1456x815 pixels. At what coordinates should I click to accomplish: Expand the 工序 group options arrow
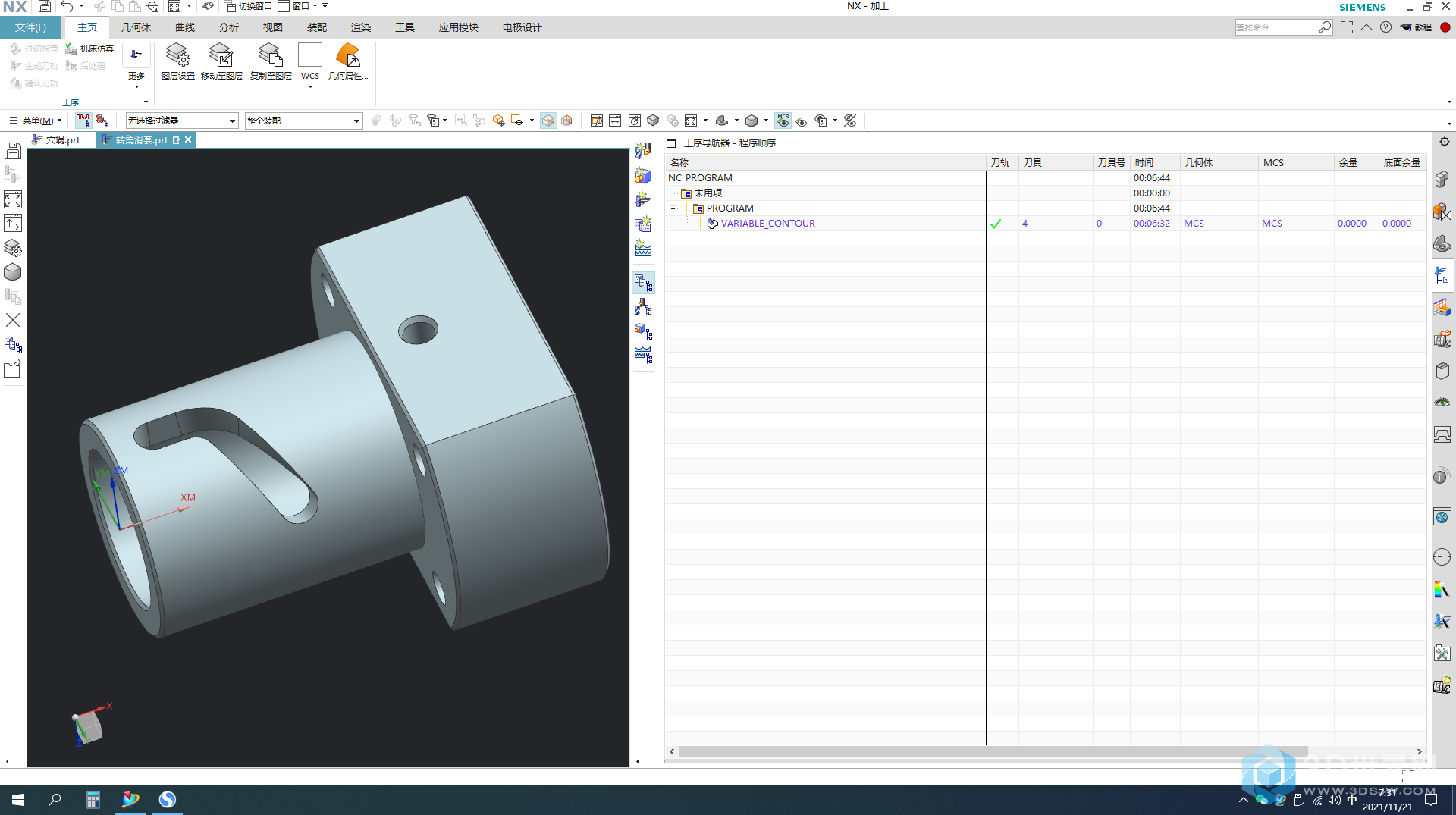click(x=146, y=102)
